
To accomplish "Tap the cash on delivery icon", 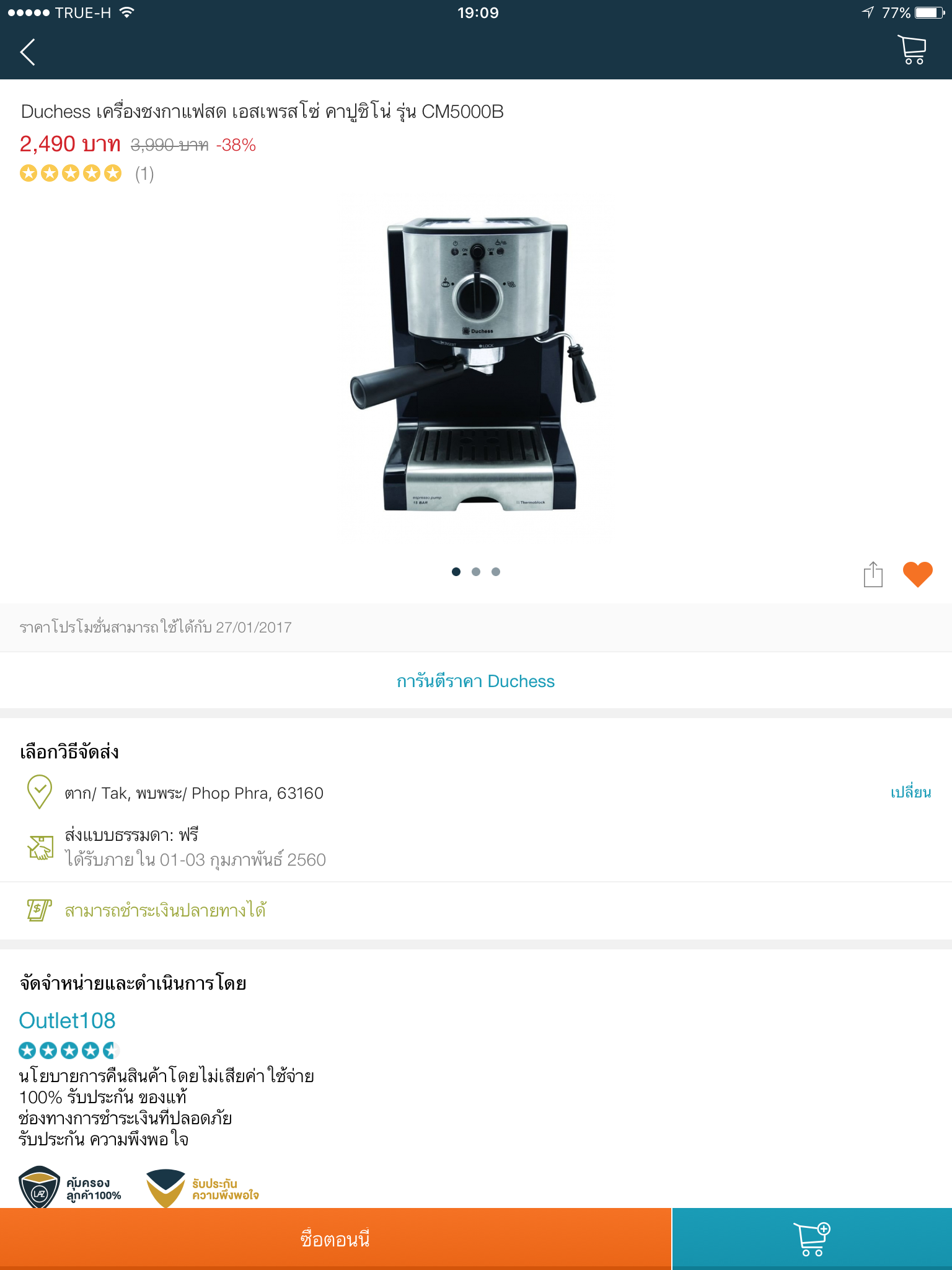I will click(x=39, y=910).
